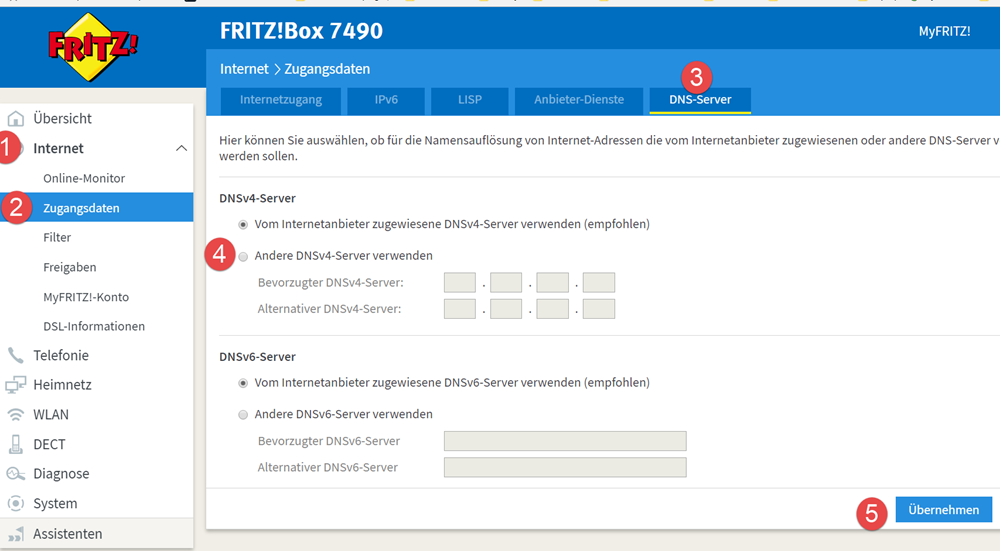Viewport: 1000px width, 551px height.
Task: Open MyFRITZ!-Konto in the sidebar
Action: click(x=86, y=297)
